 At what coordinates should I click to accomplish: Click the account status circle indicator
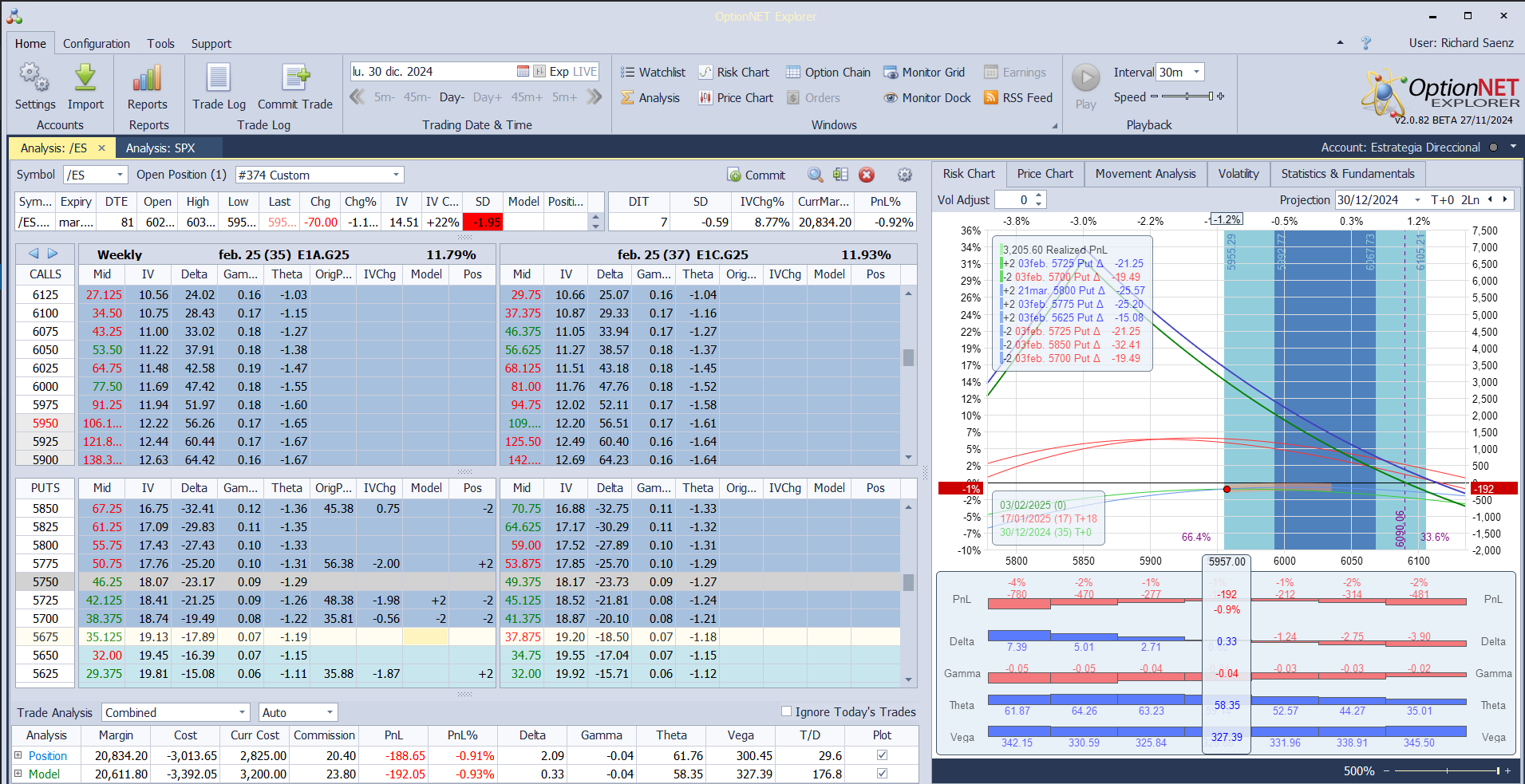point(1493,148)
